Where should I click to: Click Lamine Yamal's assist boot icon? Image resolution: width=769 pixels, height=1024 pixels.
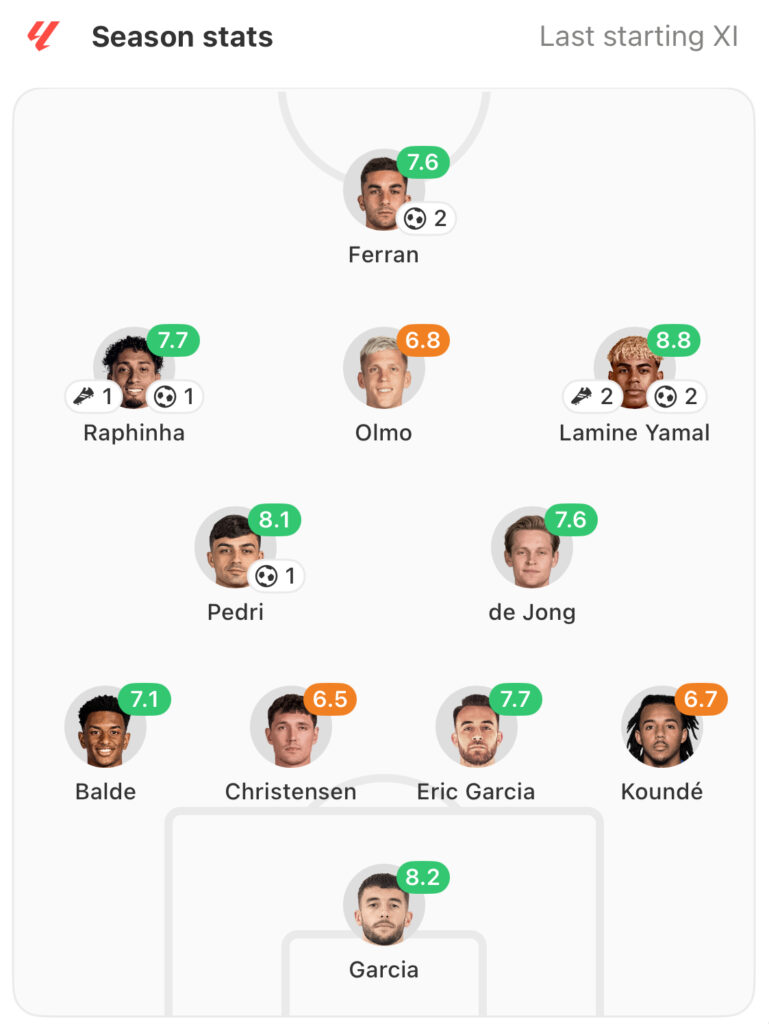582,396
